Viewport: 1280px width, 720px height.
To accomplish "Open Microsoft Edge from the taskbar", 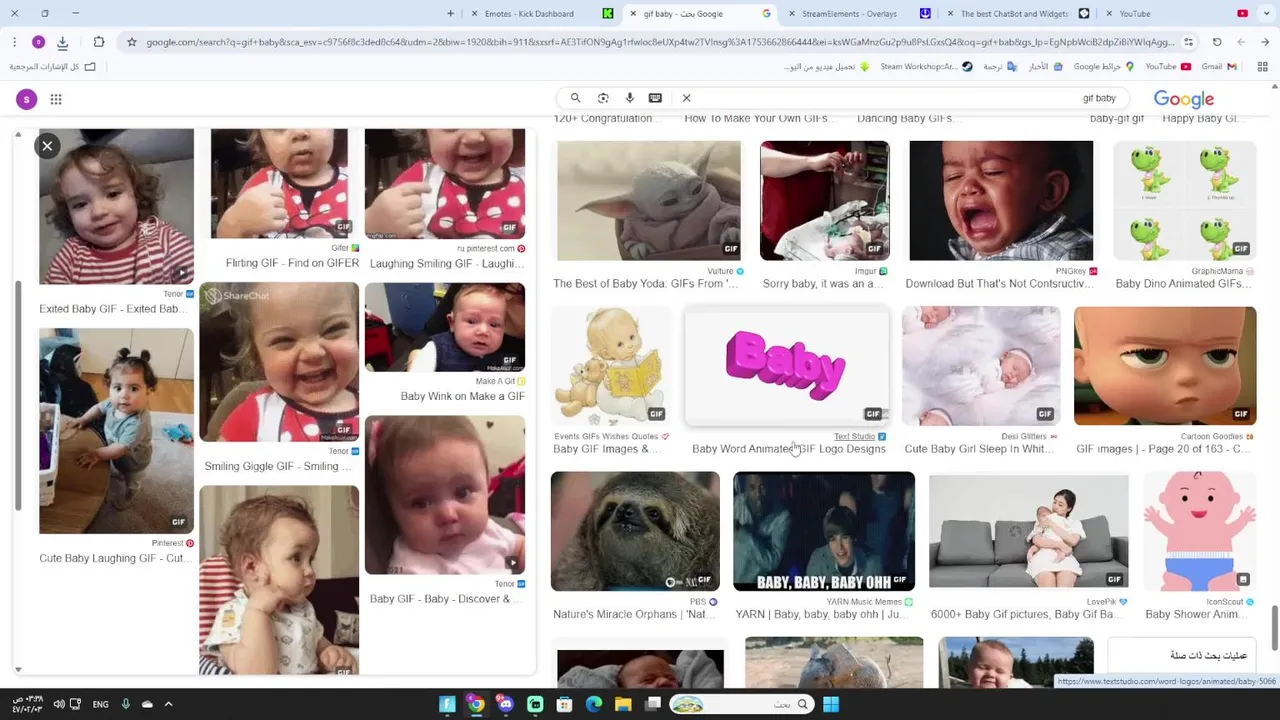I will pyautogui.click(x=594, y=704).
